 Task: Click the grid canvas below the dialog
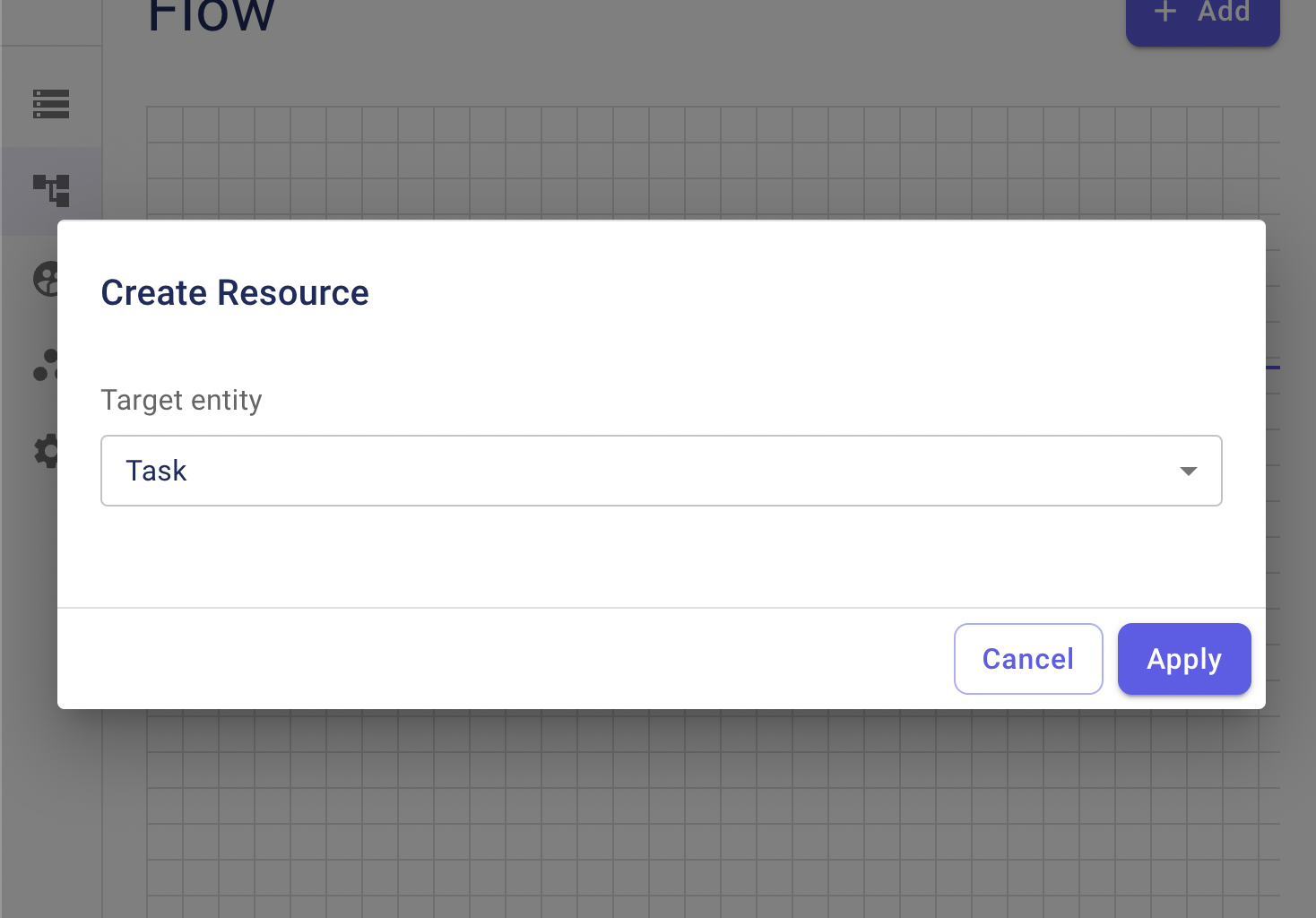tap(713, 813)
